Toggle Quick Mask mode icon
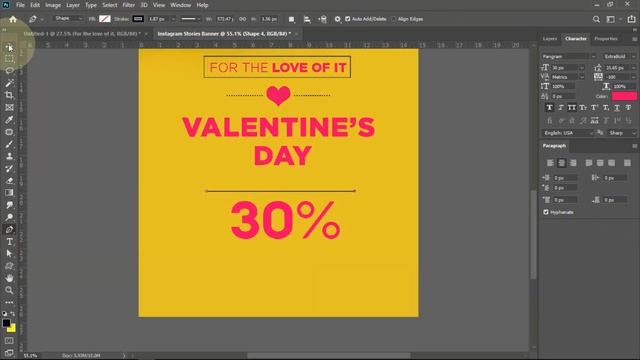The width and height of the screenshot is (640, 360). [9, 341]
